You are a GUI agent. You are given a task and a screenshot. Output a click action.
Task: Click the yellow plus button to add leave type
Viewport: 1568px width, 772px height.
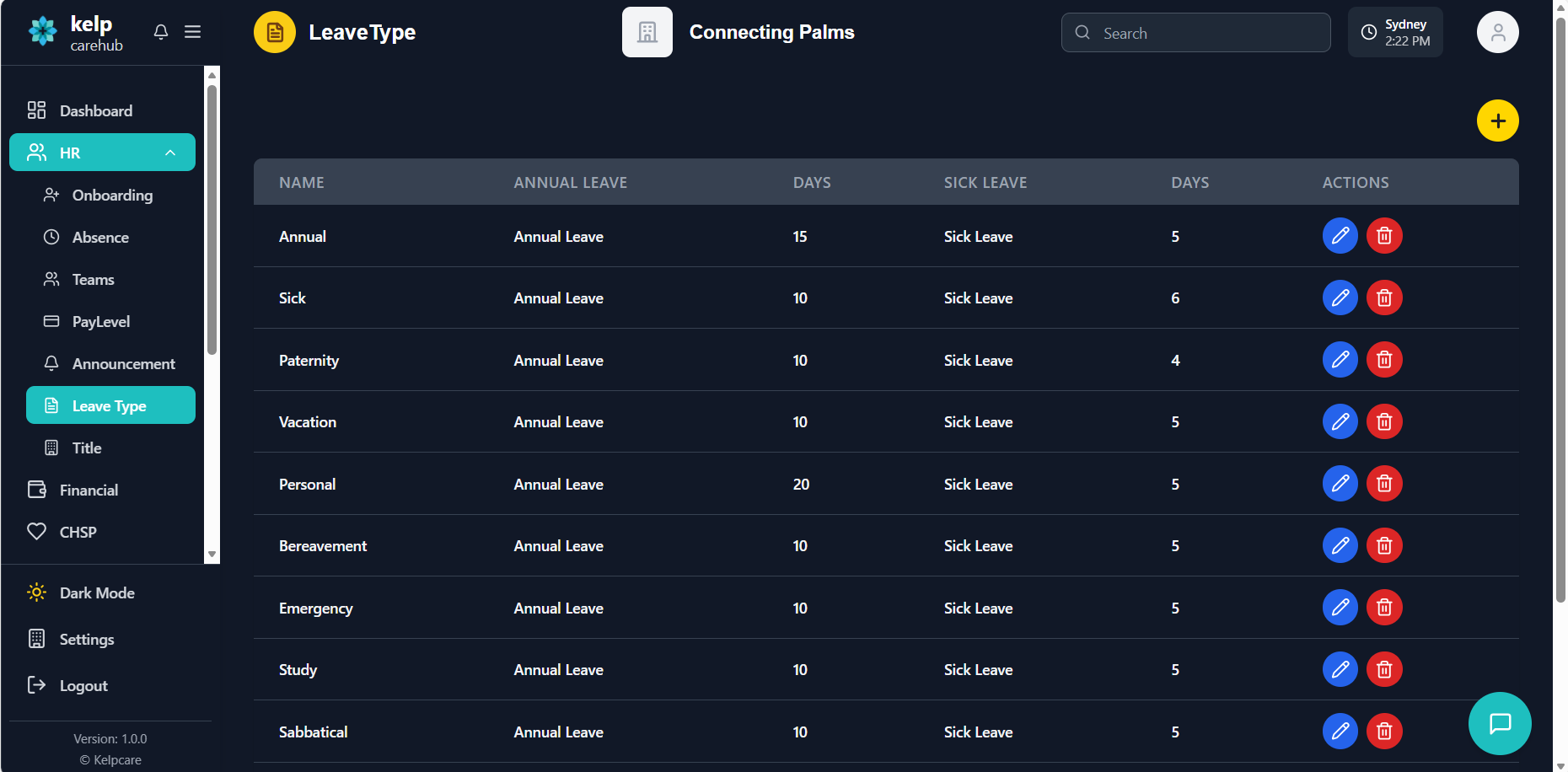[1497, 121]
